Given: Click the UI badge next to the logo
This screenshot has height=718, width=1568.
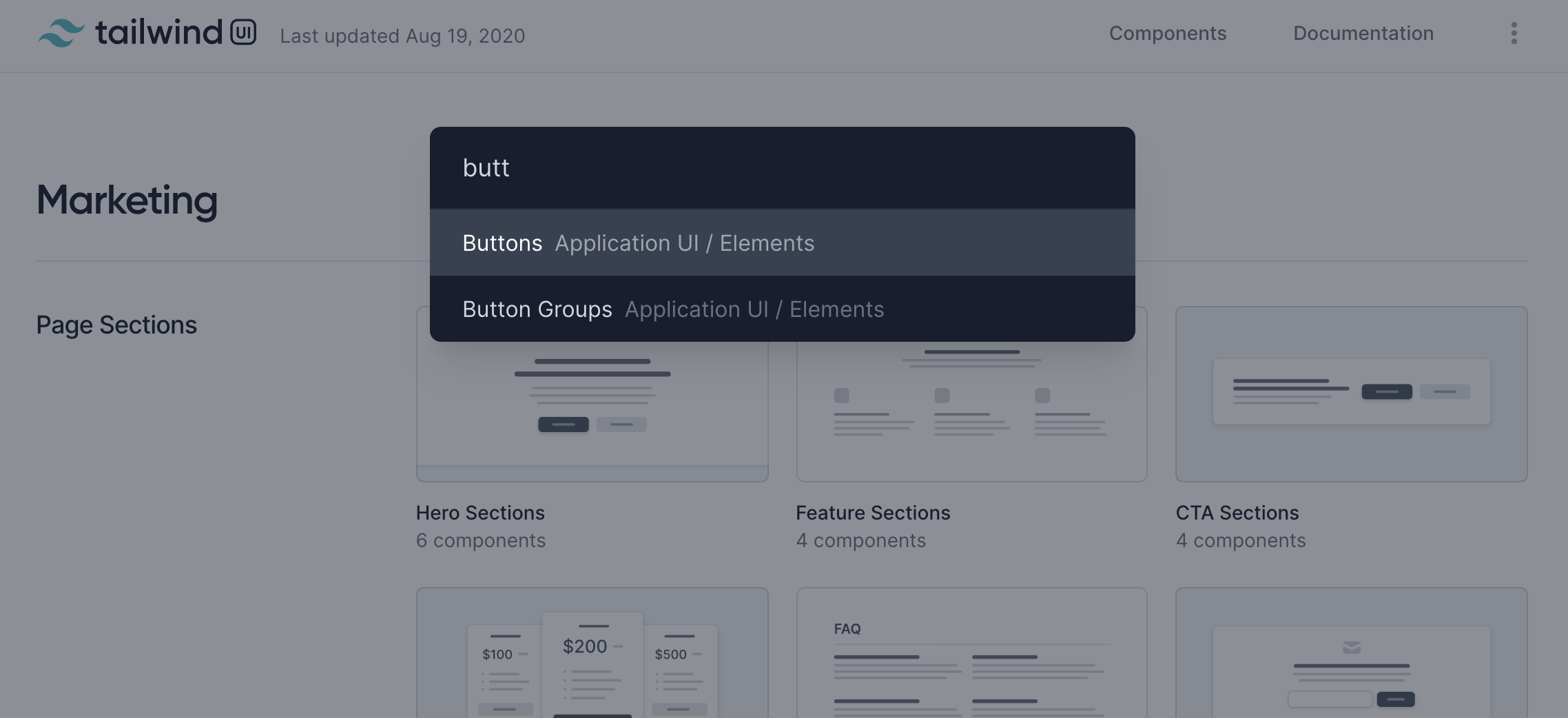Looking at the screenshot, I should coord(244,31).
